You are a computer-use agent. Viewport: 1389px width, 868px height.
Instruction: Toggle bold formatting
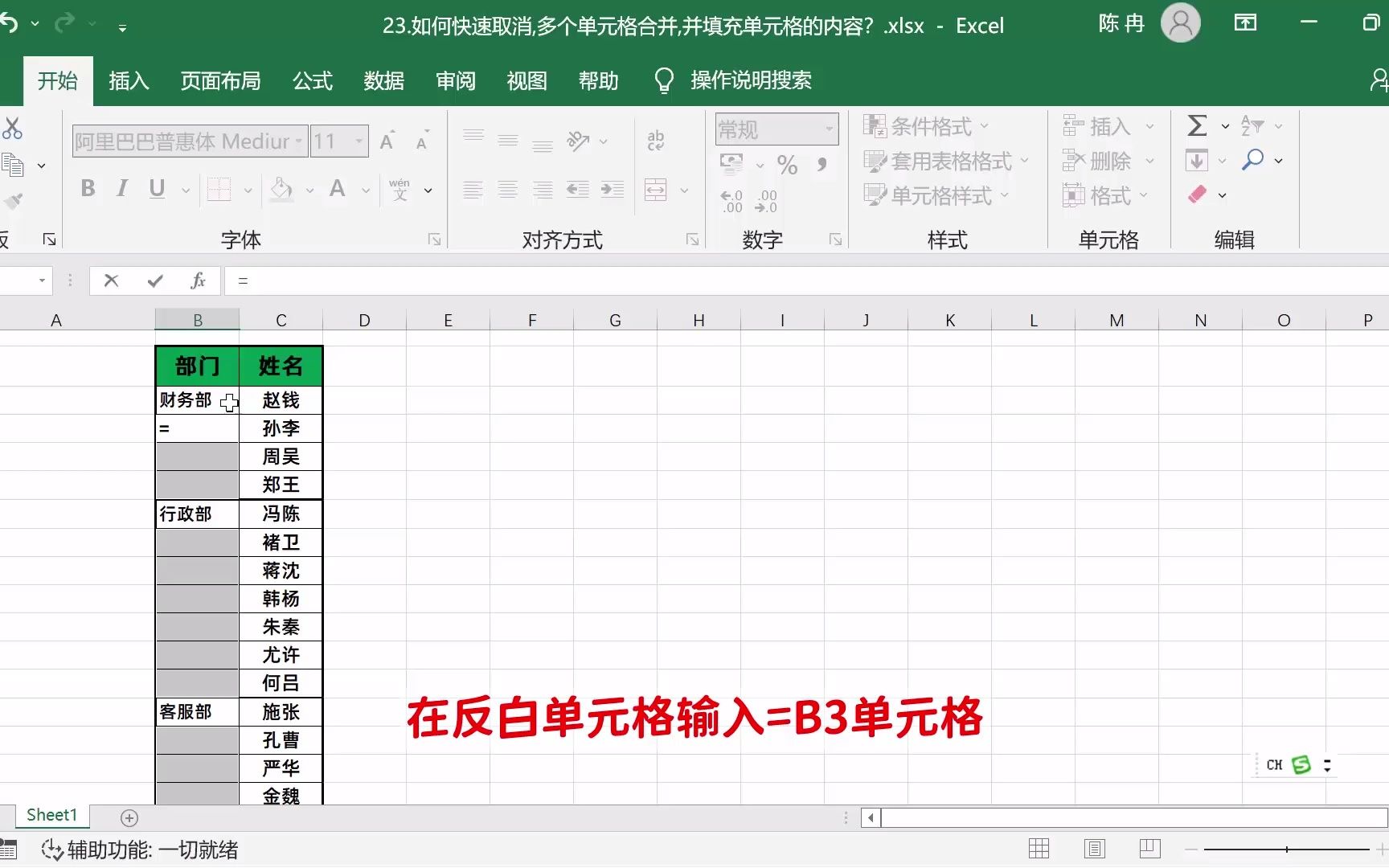point(88,189)
